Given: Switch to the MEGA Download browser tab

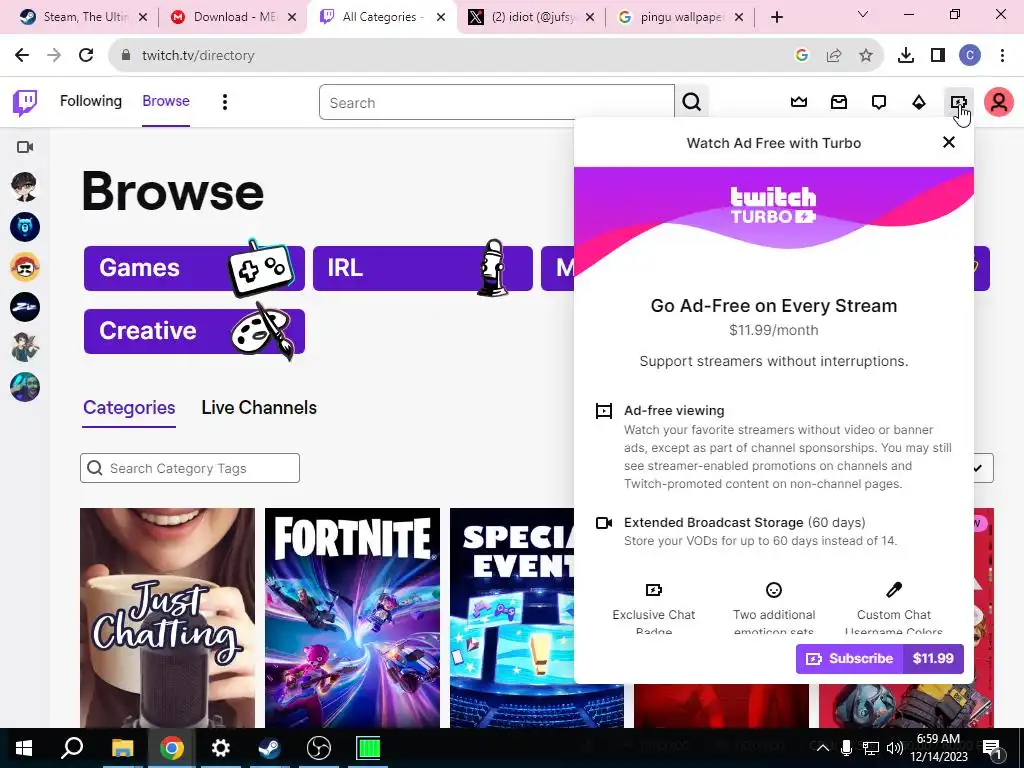Looking at the screenshot, I should [232, 17].
